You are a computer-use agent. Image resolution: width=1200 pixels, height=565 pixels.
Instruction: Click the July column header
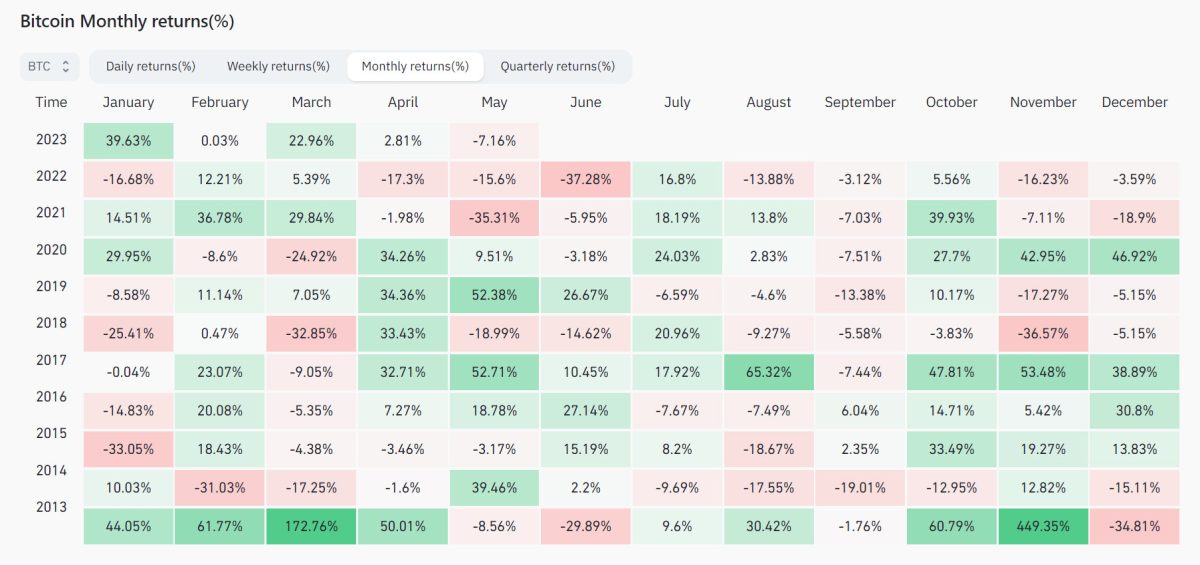click(x=677, y=102)
